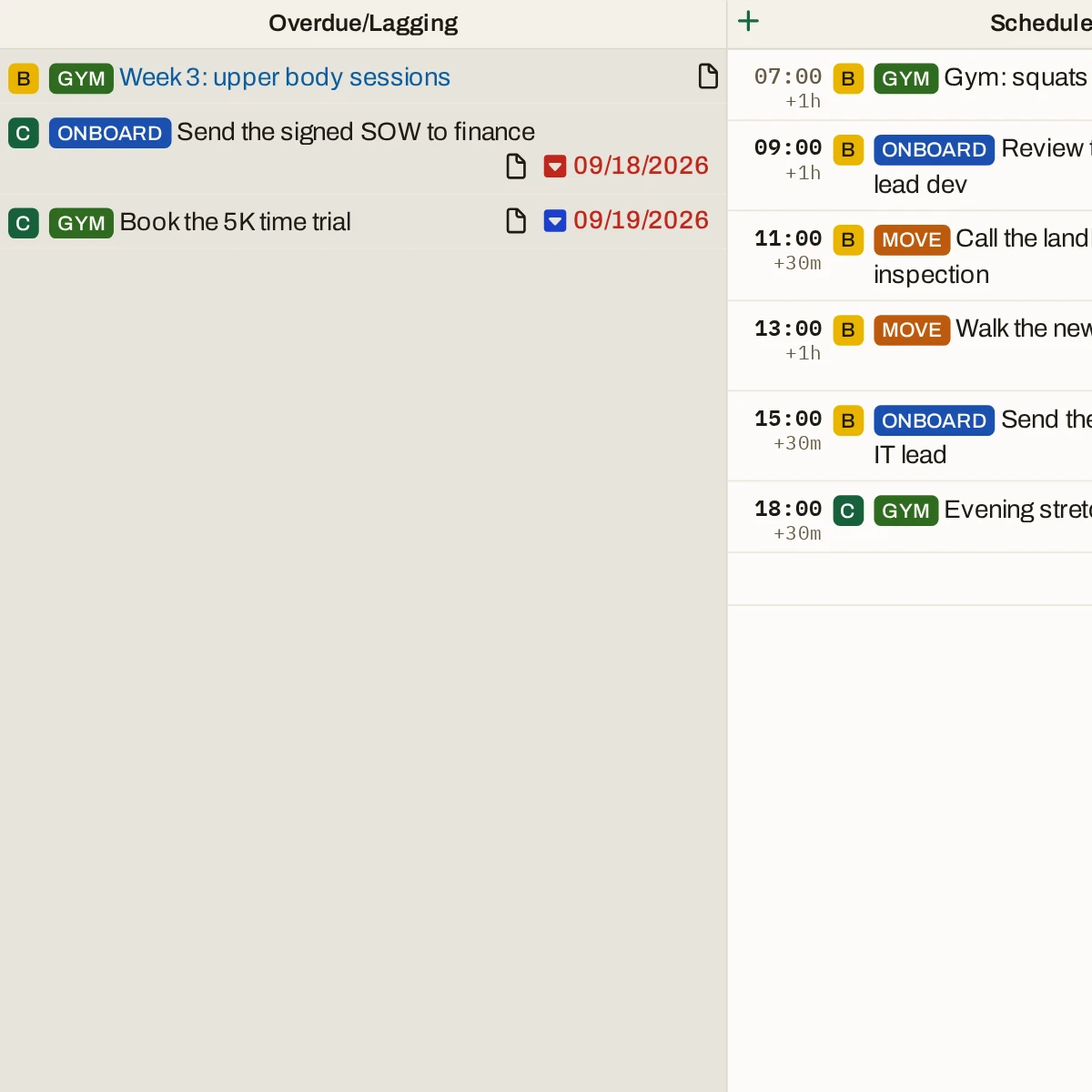Open the red date dropdown beside 09/18/2026

[555, 167]
